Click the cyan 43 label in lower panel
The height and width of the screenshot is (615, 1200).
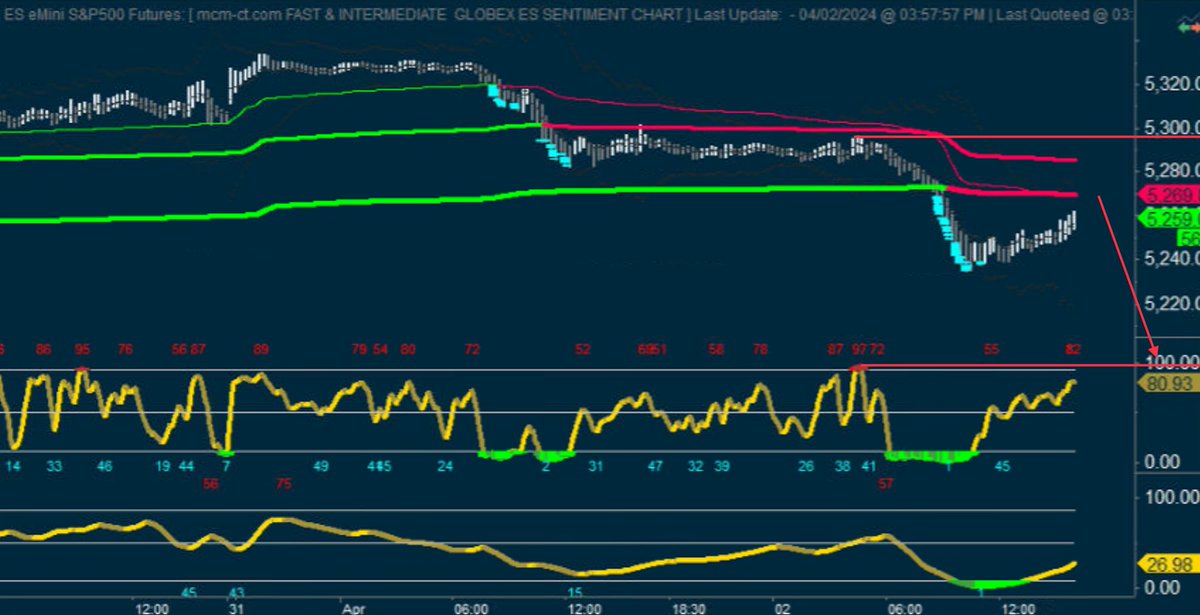point(236,592)
